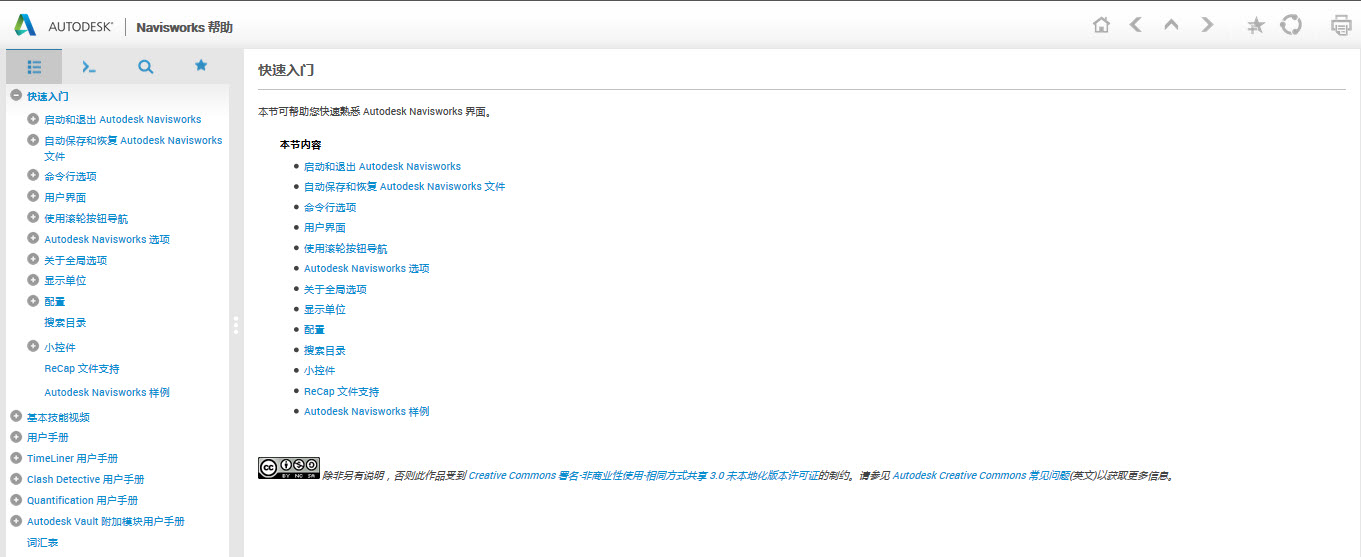Open ReCap 文件支持 in sidebar tree
The height and width of the screenshot is (557, 1361).
81,369
